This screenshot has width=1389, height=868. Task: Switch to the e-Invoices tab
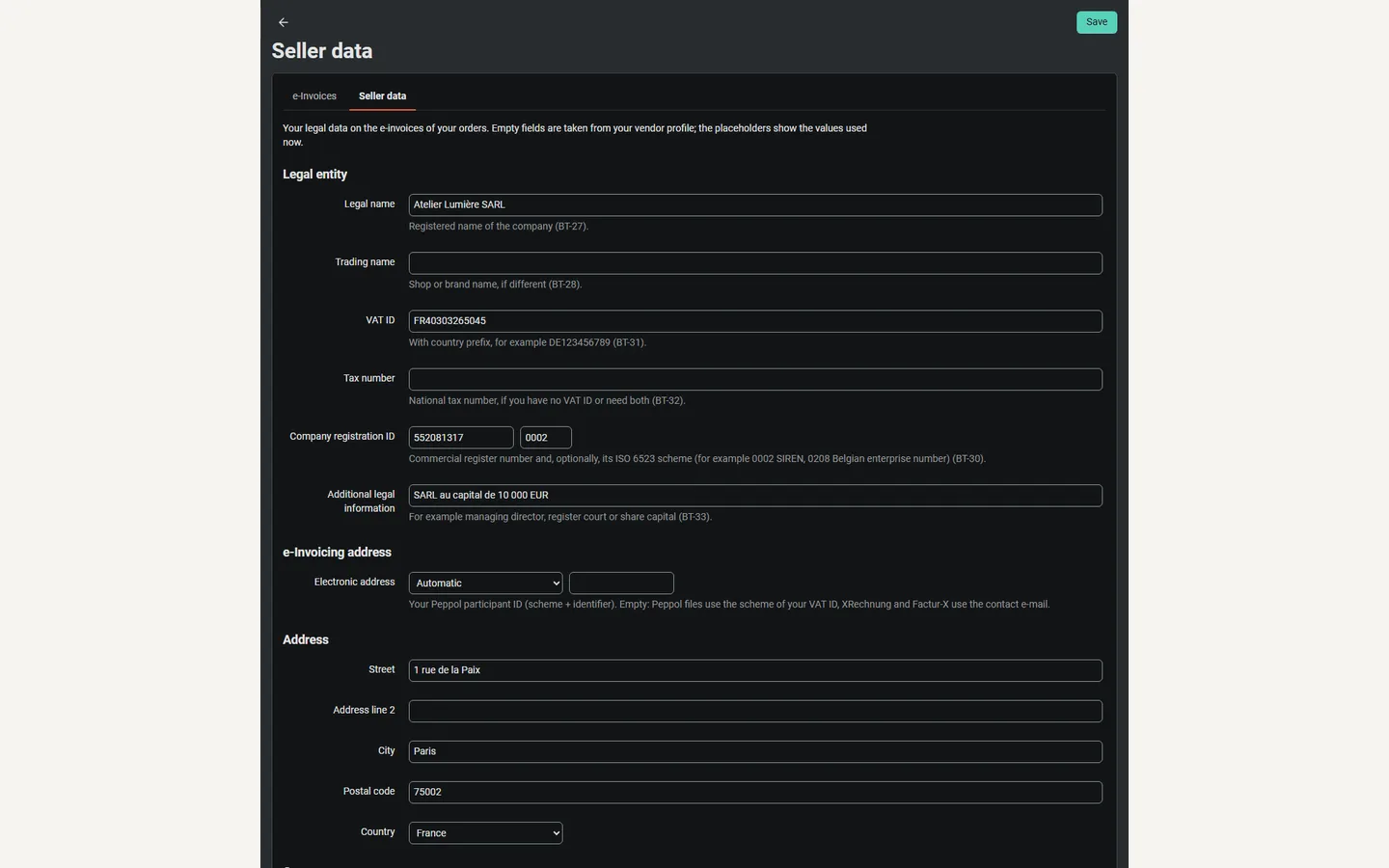coord(314,96)
